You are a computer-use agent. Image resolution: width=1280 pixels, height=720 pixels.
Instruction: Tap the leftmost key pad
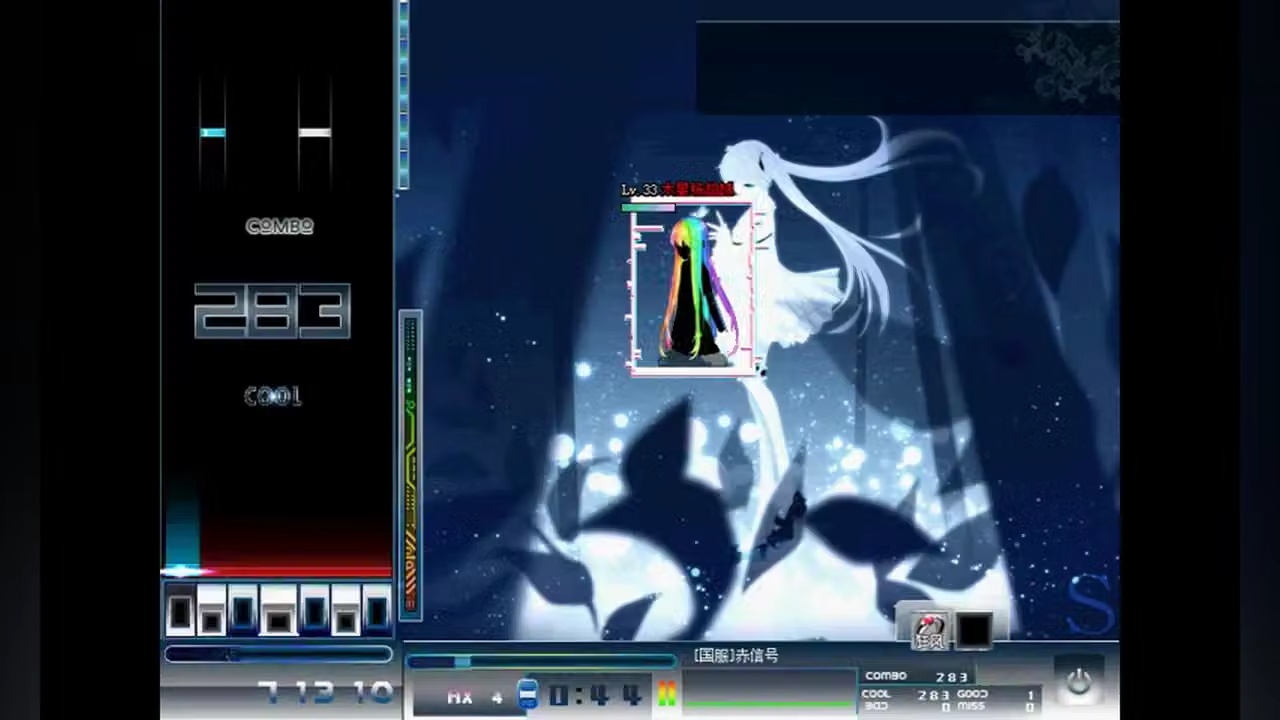tap(180, 609)
